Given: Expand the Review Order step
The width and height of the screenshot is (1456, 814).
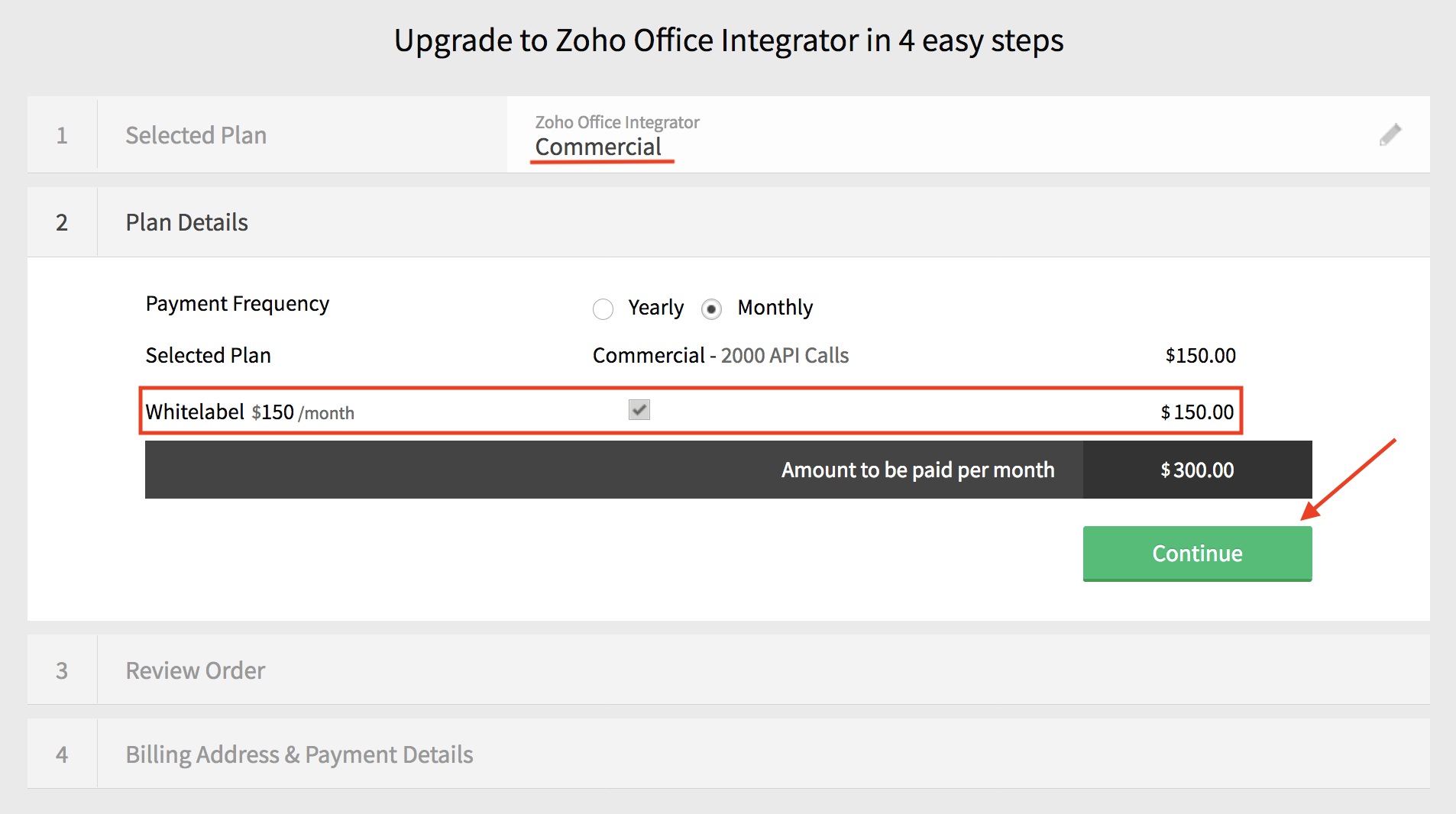Looking at the screenshot, I should click(x=195, y=670).
